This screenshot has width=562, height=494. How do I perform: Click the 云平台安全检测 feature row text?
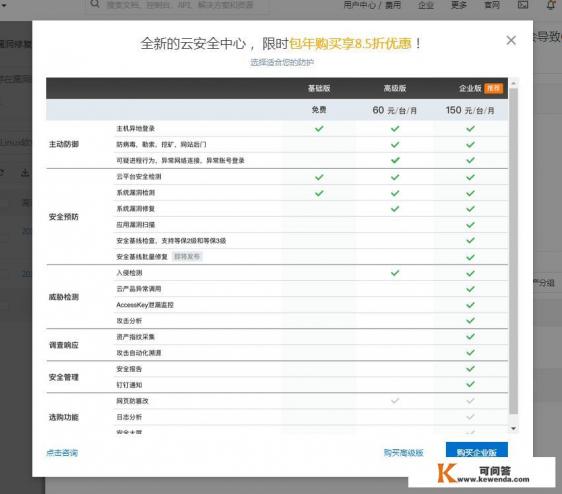[139, 176]
